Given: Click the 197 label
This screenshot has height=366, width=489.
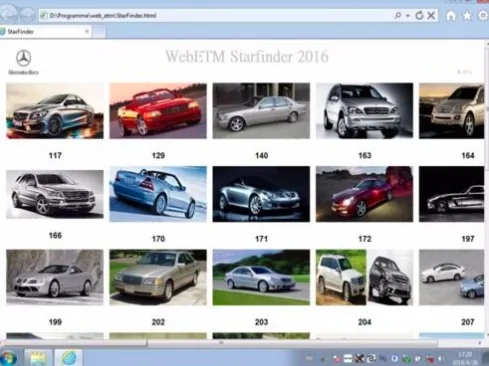Looking at the screenshot, I should pos(468,239).
